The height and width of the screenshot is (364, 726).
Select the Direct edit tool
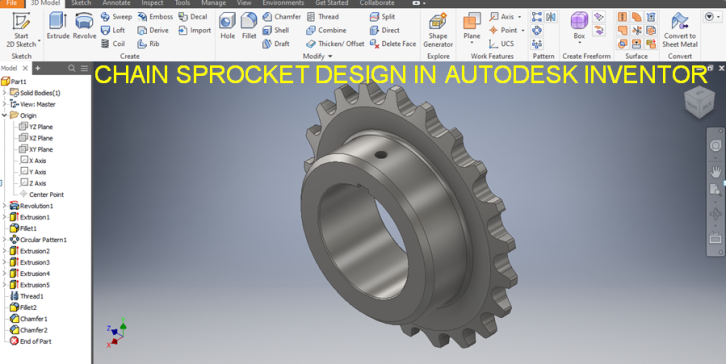tap(385, 30)
